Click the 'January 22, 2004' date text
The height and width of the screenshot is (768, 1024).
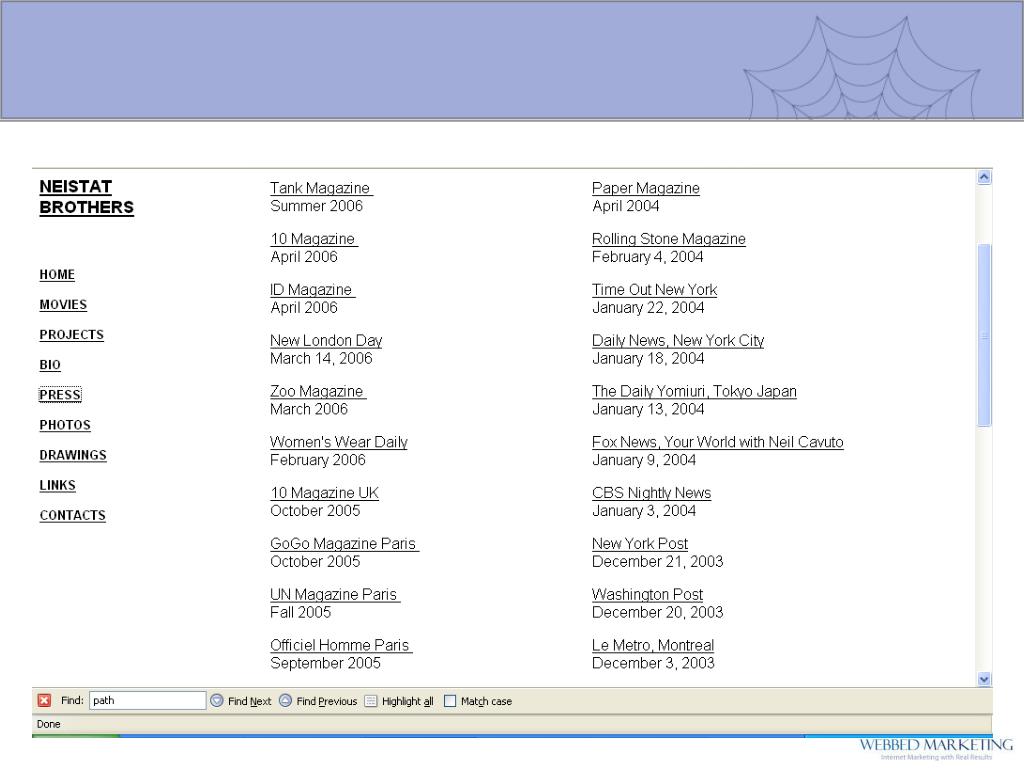pos(648,308)
